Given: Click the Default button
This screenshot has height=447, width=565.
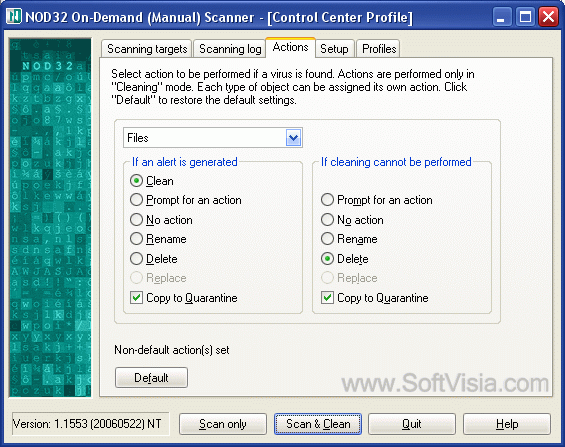Looking at the screenshot, I should click(x=151, y=377).
